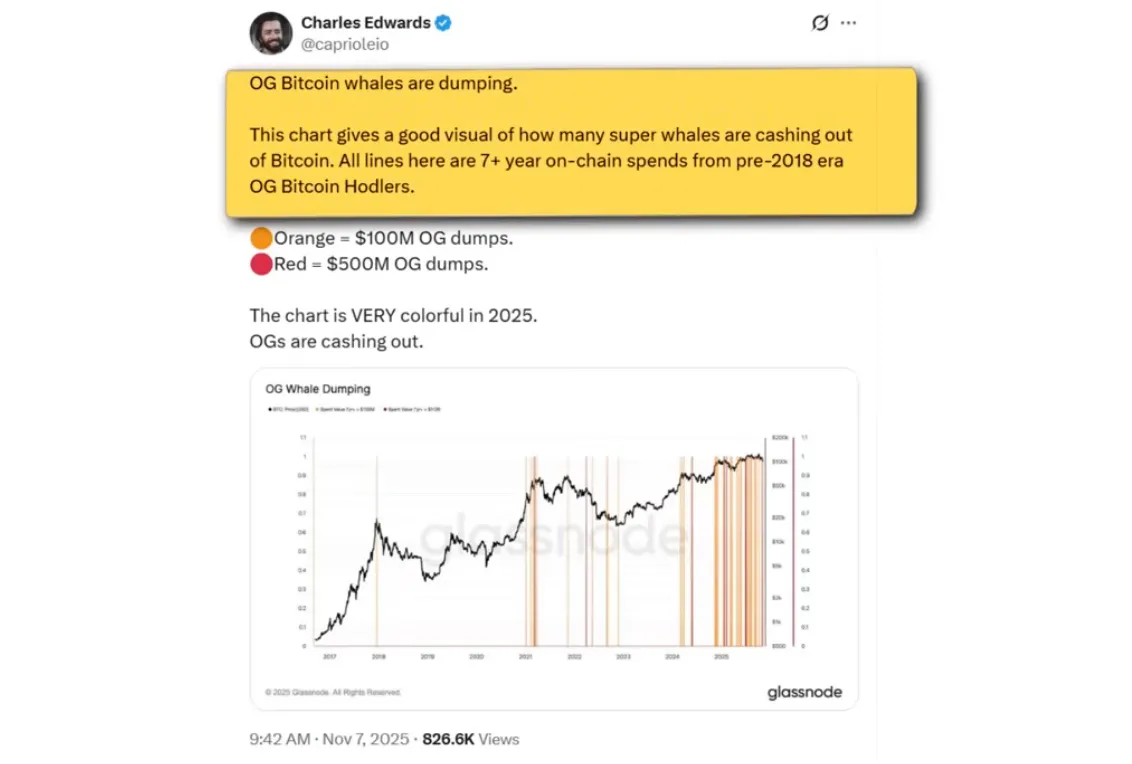Click the glassnode logo below chart
This screenshot has height=764, width=1132.
804,692
